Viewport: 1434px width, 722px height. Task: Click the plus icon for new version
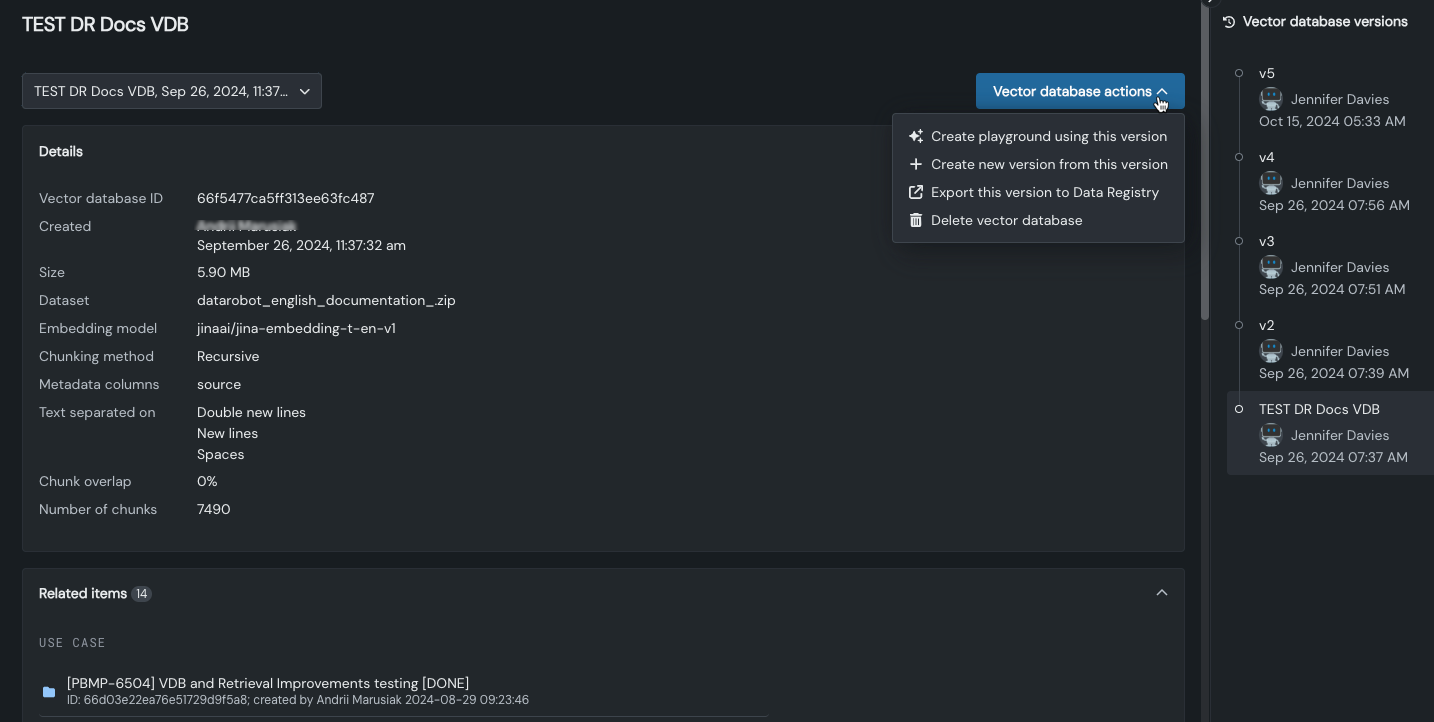[915, 164]
